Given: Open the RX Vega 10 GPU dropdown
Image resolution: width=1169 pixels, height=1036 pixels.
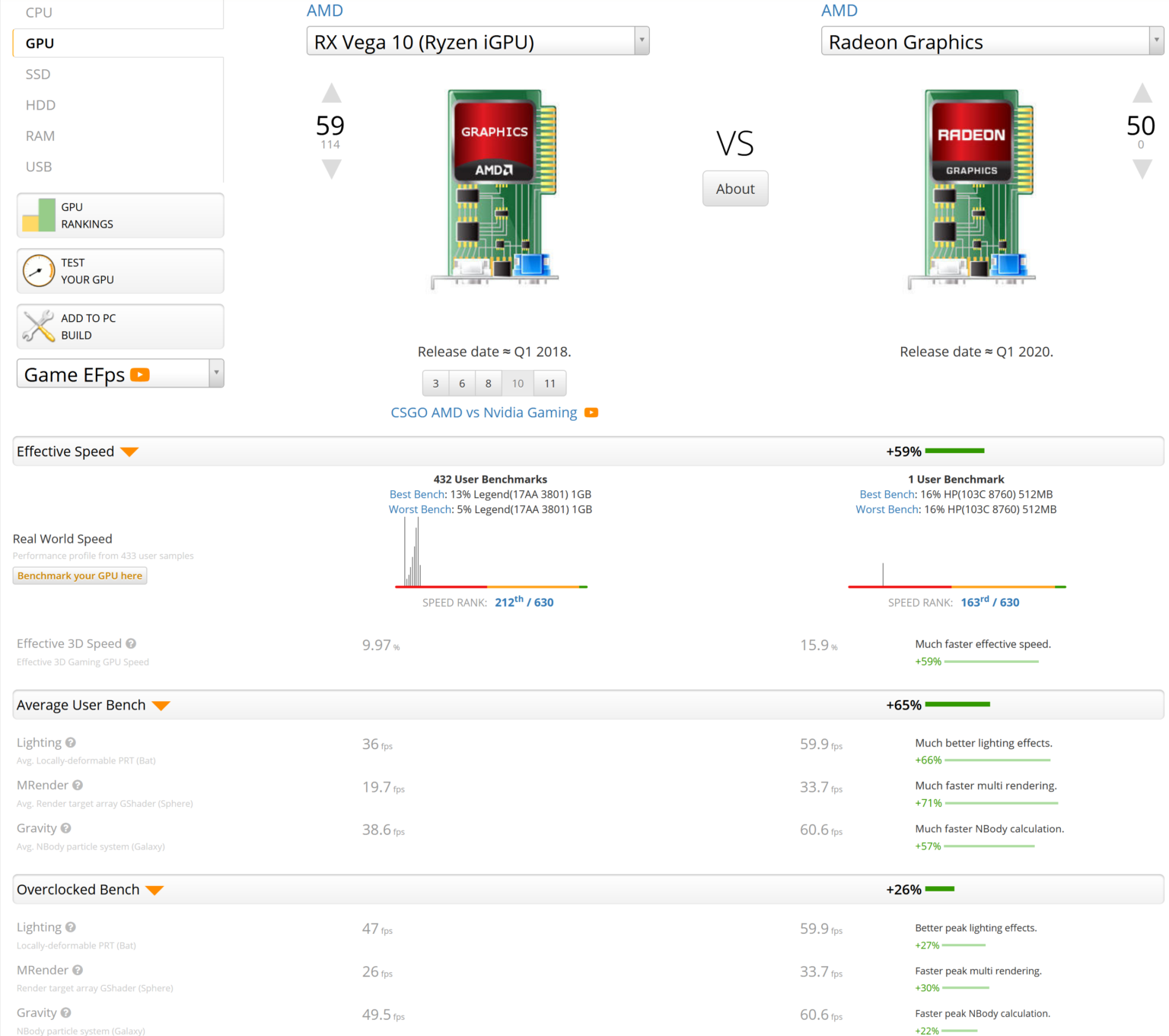Looking at the screenshot, I should tap(478, 41).
